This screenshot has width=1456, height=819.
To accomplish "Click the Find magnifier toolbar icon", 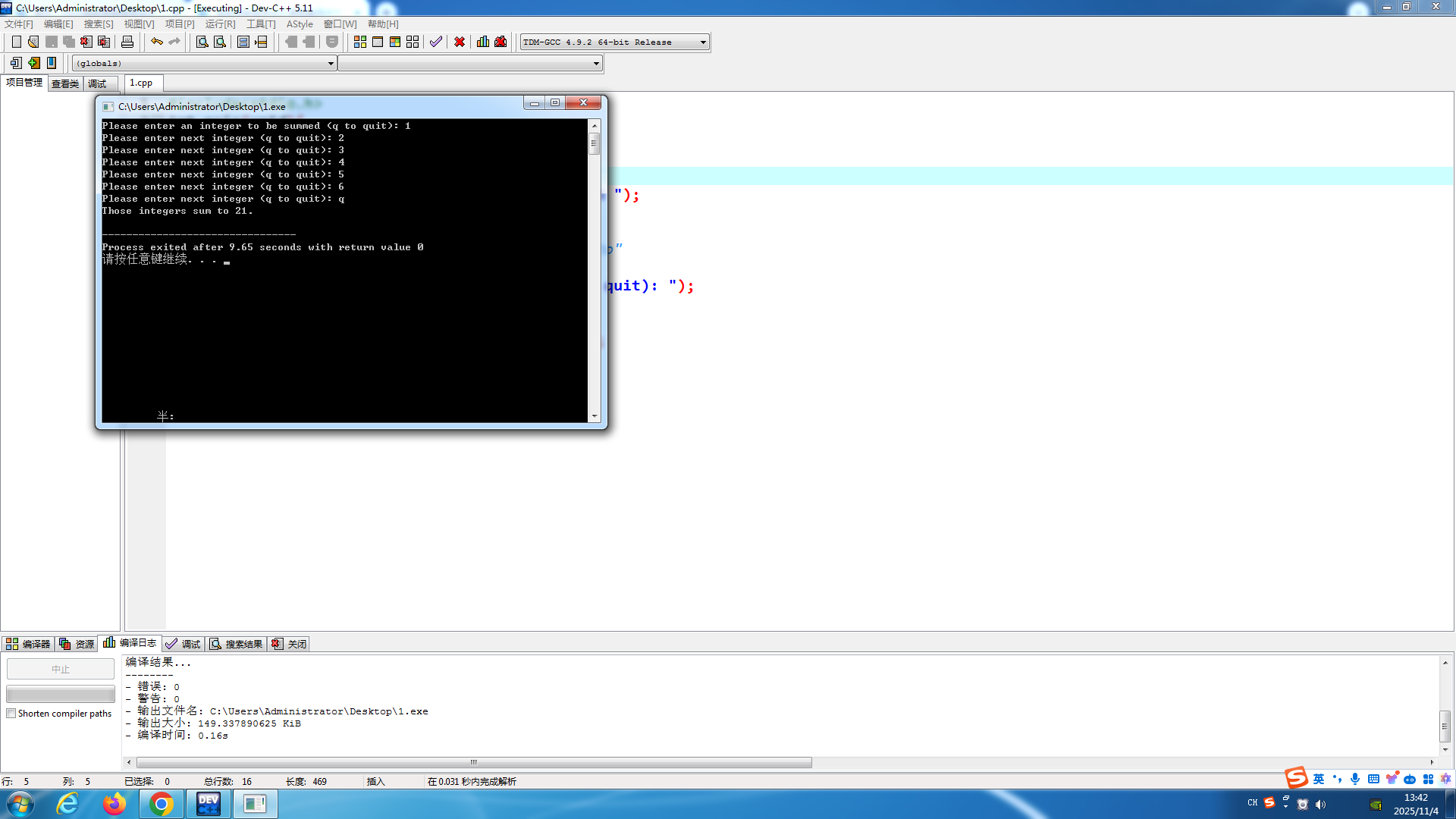I will pyautogui.click(x=202, y=42).
